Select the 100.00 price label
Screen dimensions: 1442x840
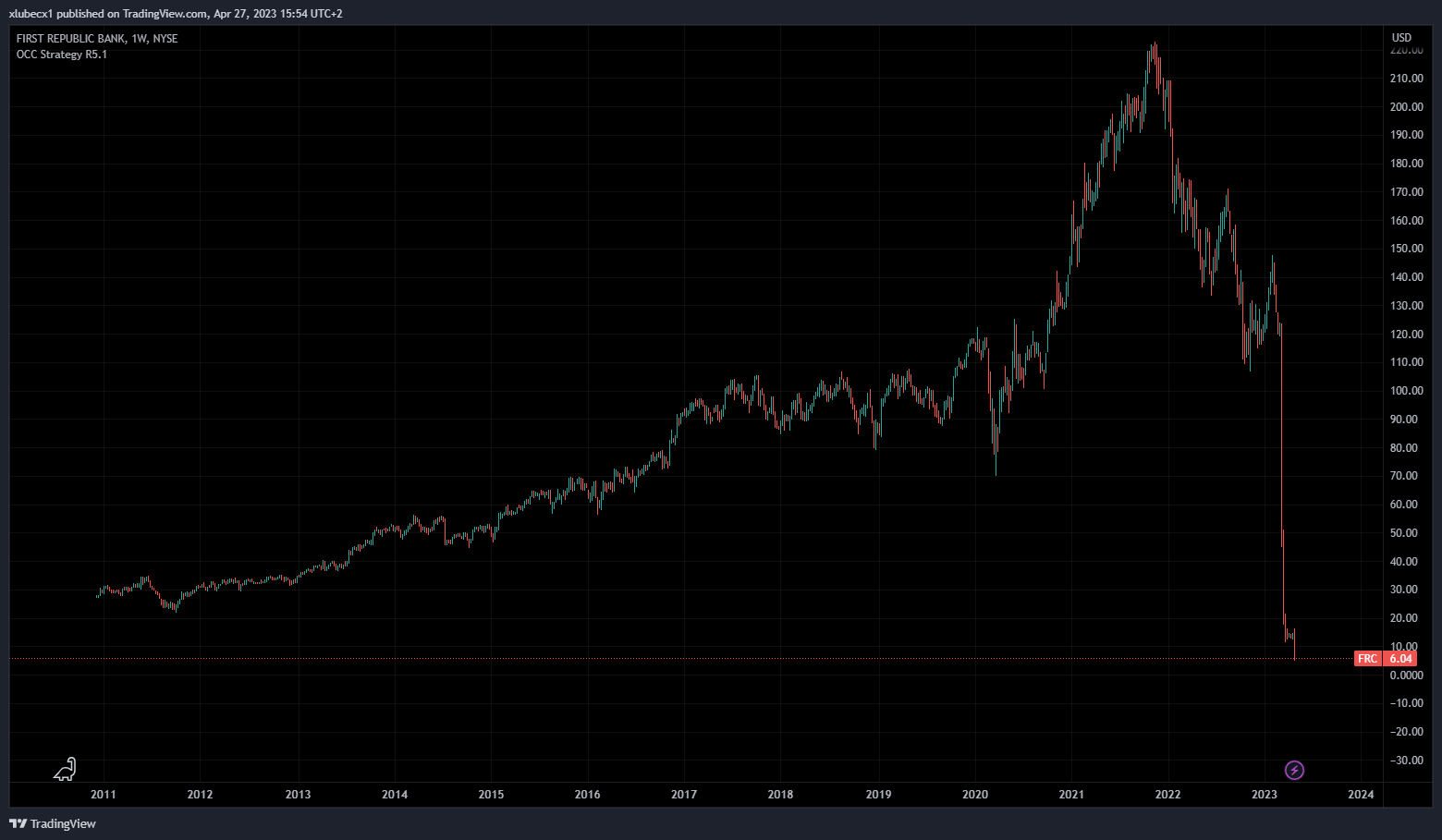point(1406,391)
